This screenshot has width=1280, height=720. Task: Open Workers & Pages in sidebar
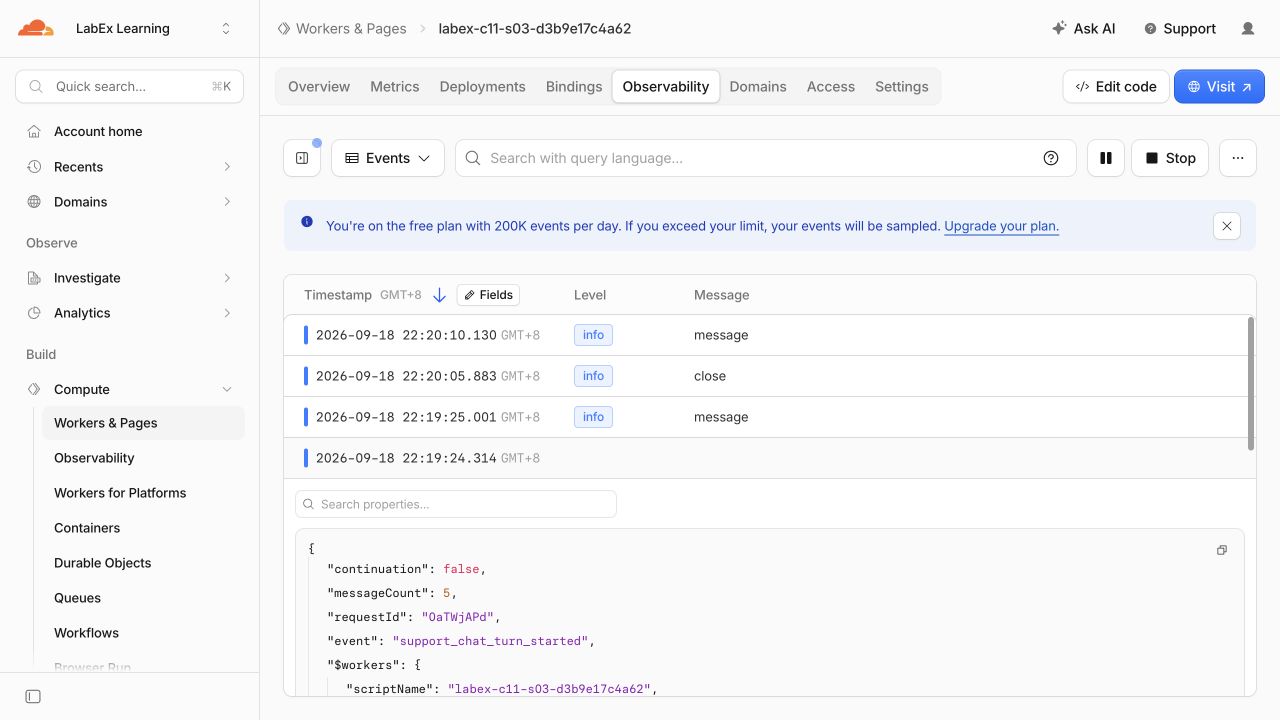coord(143,423)
